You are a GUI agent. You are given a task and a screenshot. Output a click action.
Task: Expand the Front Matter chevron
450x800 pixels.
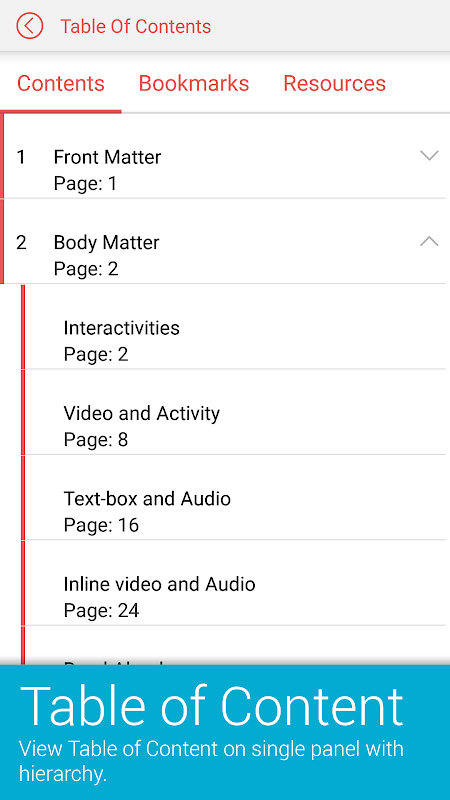click(429, 156)
